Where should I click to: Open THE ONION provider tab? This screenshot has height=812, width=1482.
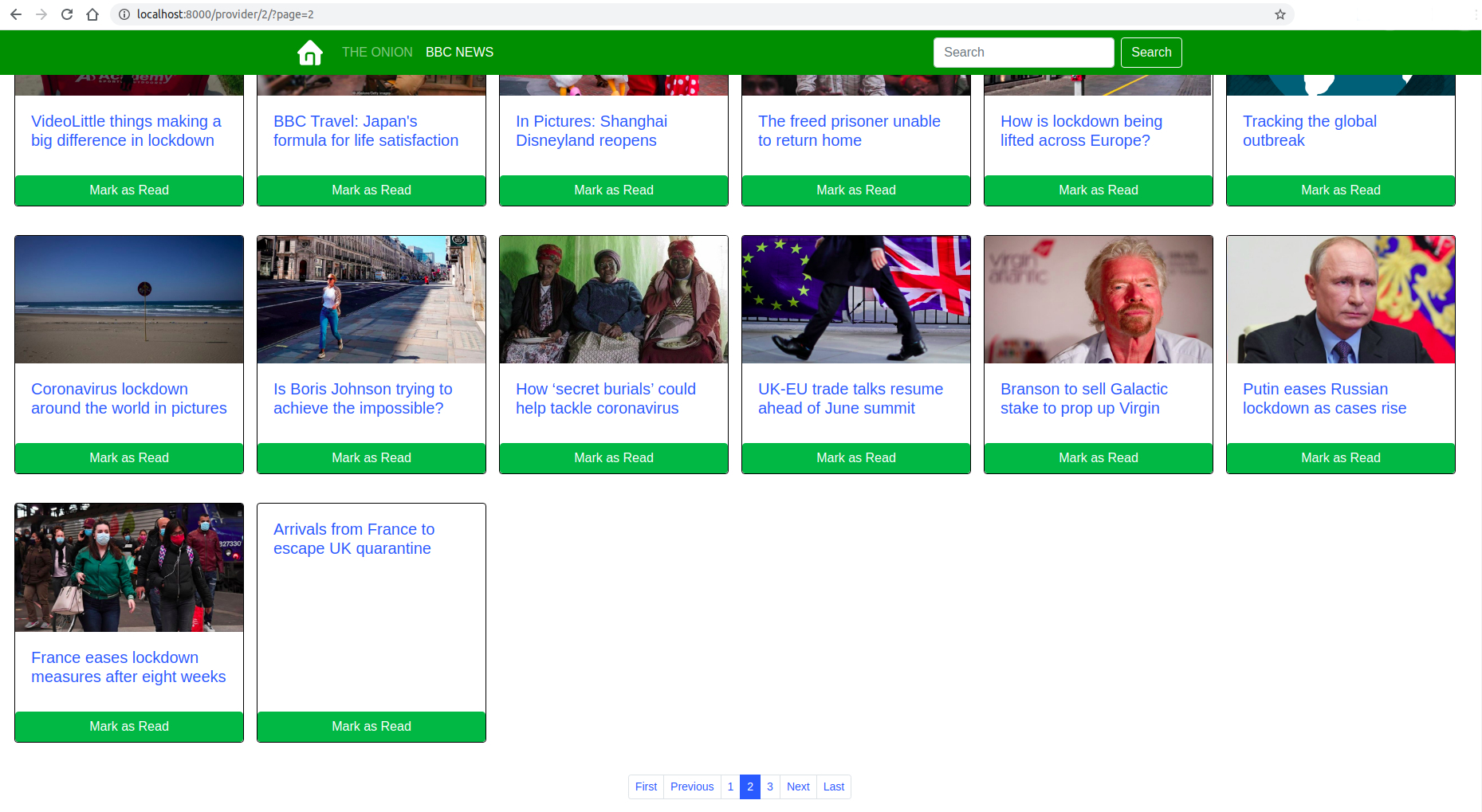pyautogui.click(x=377, y=52)
